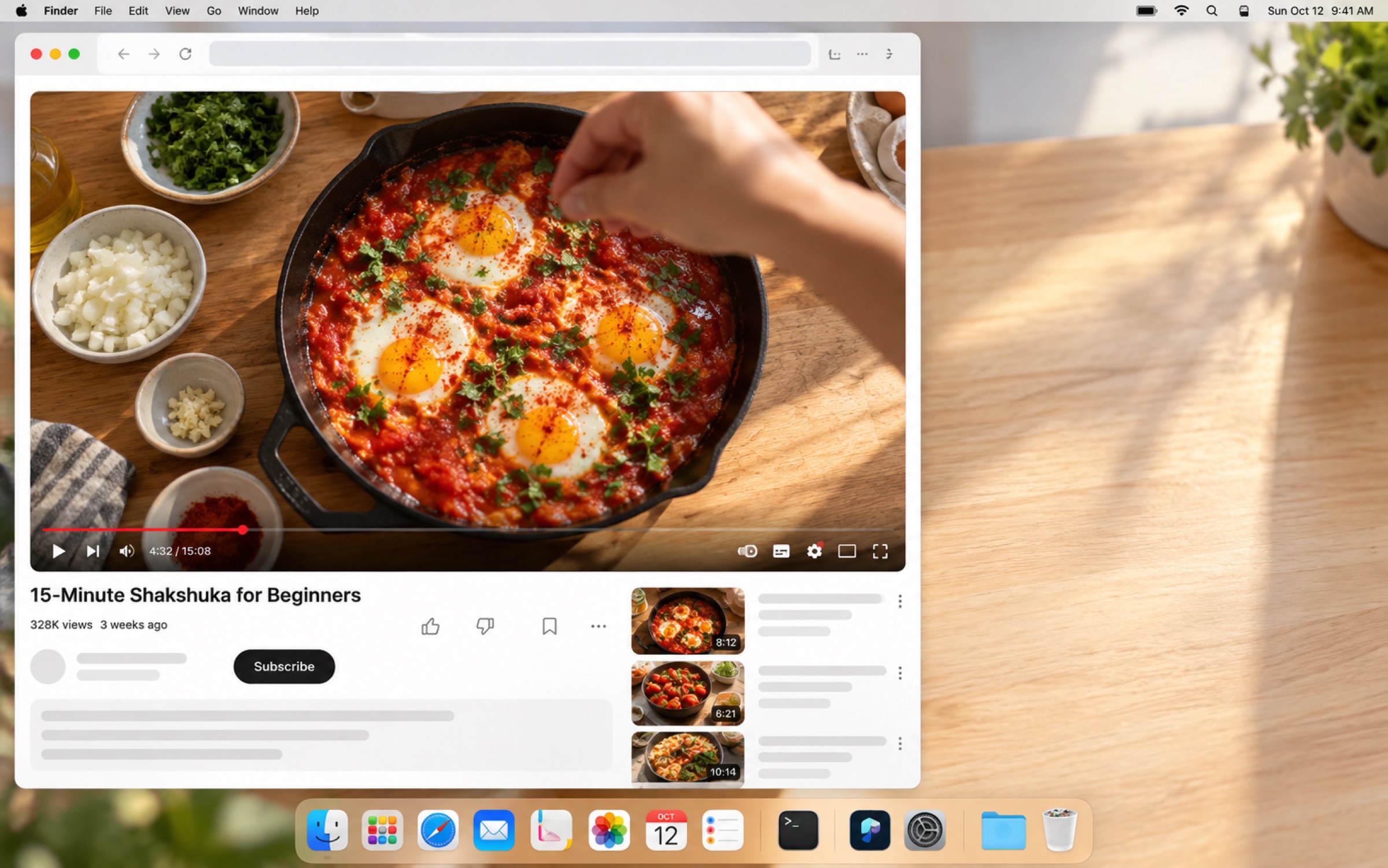This screenshot has width=1388, height=868.
Task: Open the File menu
Action: point(103,10)
